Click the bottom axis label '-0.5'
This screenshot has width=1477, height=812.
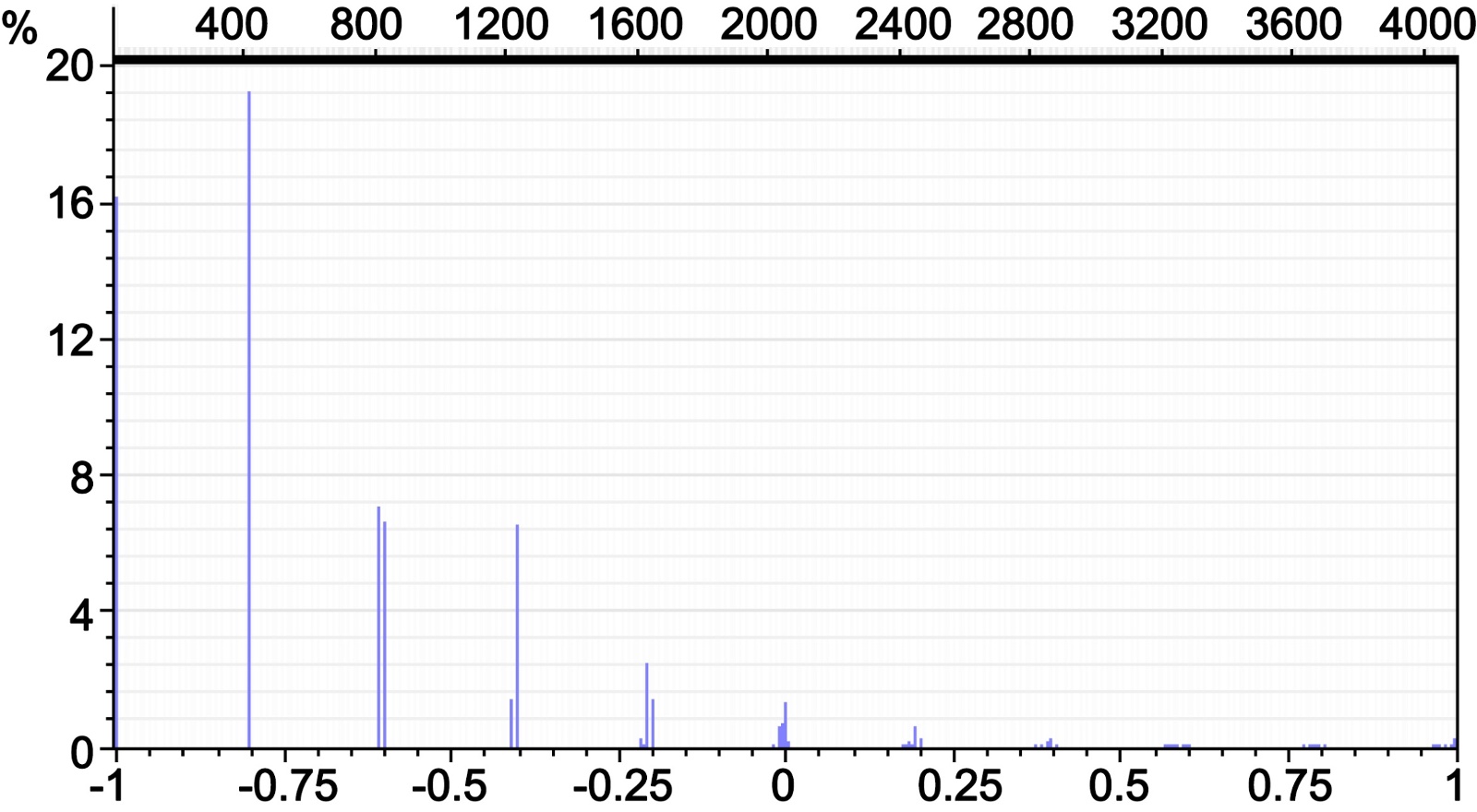point(450,787)
